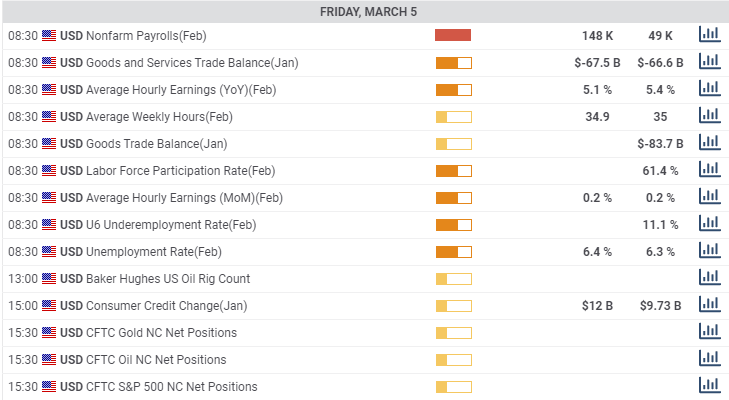Click US flag icon beside Nonfarm Payrolls
This screenshot has height=400, width=729.
[49, 35]
